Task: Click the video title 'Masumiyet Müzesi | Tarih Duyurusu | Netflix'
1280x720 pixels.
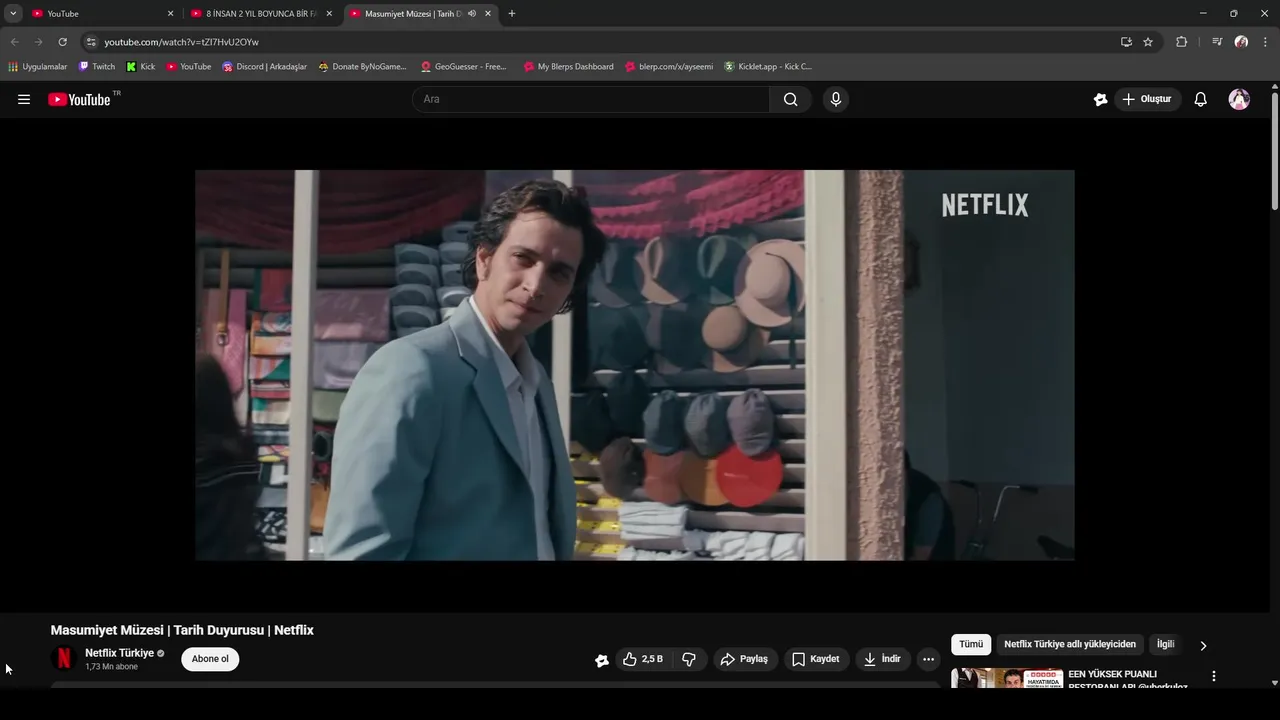Action: click(x=182, y=630)
